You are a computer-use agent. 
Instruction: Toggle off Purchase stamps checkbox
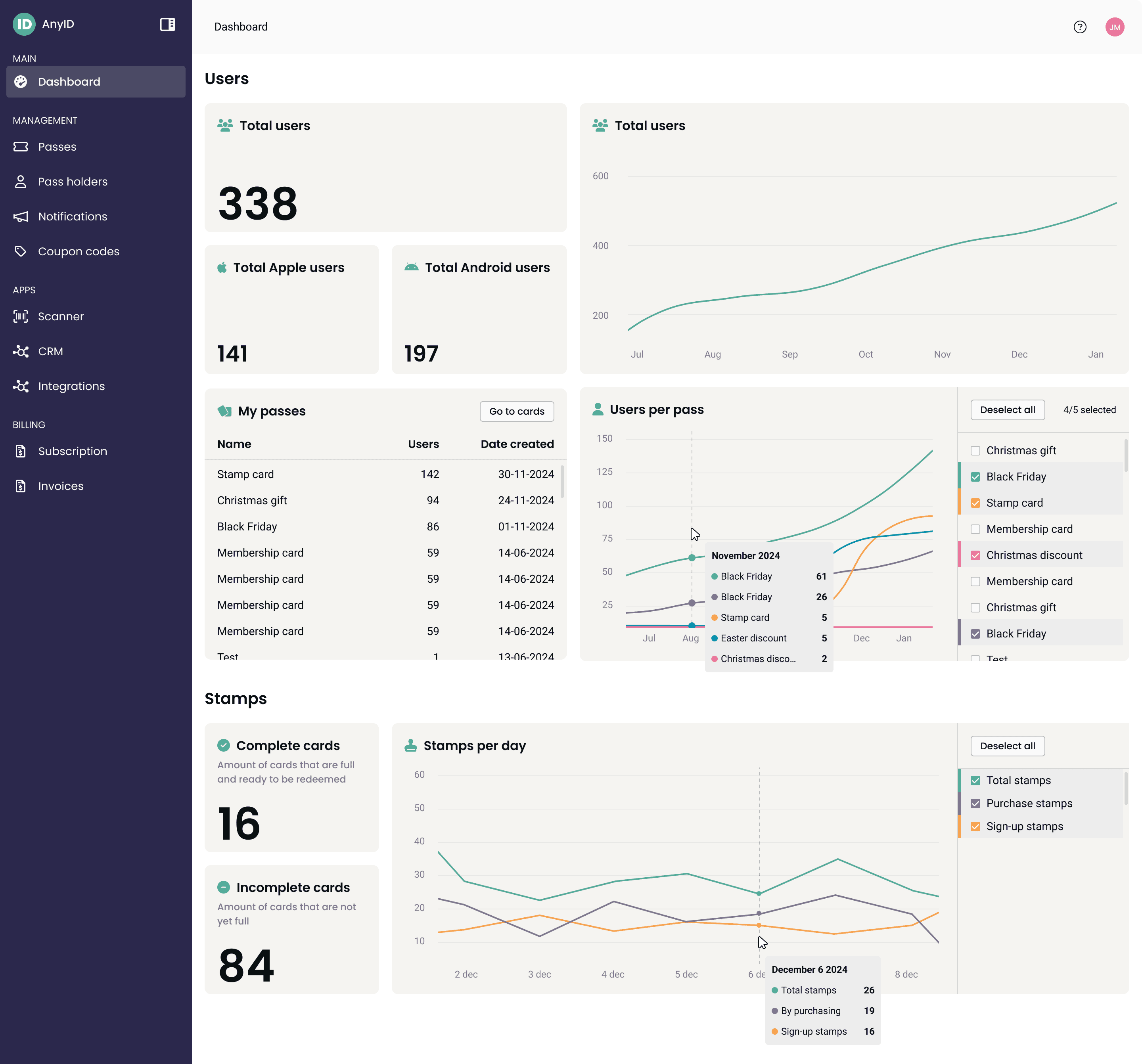pos(975,803)
